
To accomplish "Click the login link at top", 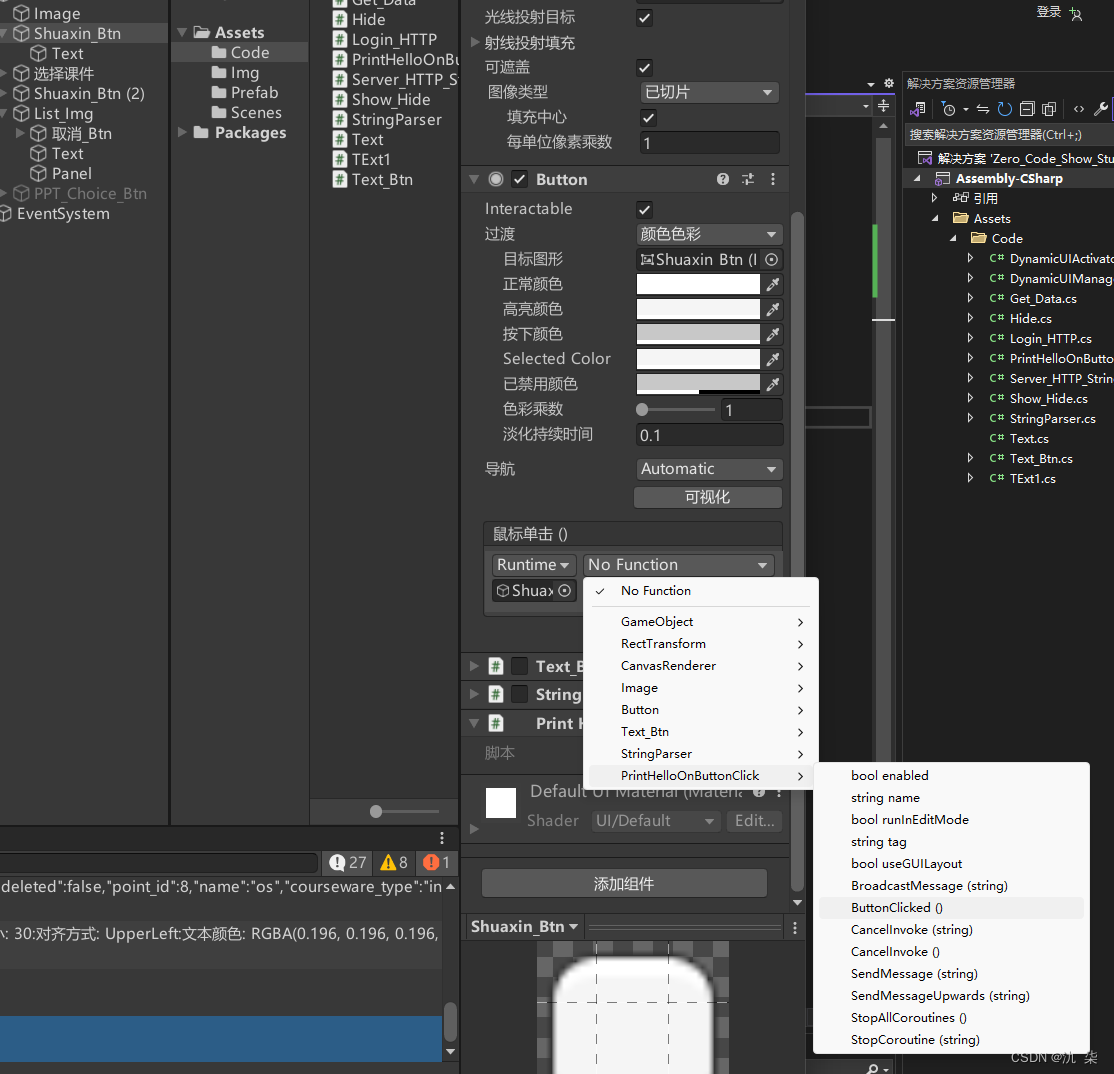I will click(1049, 12).
